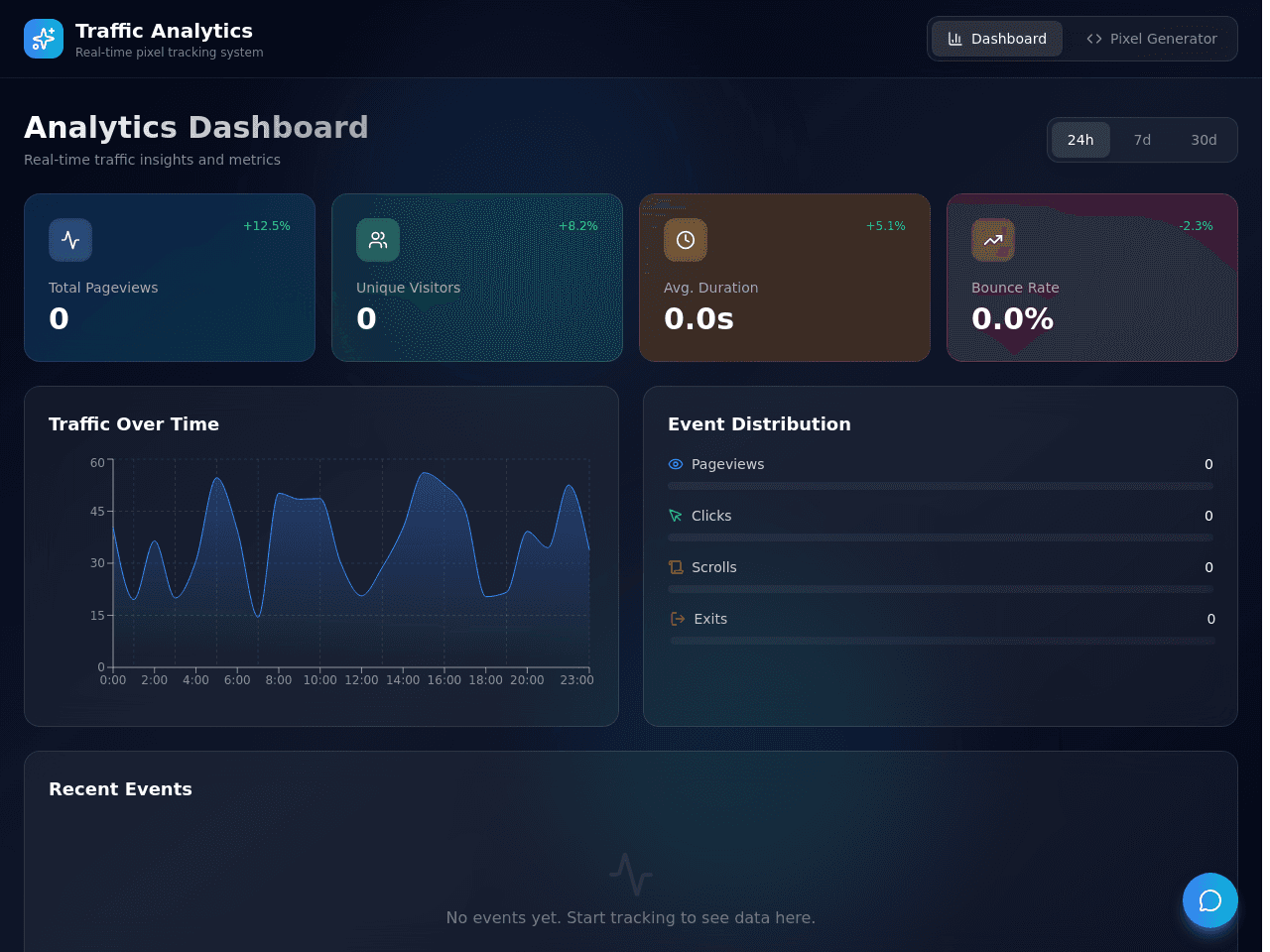
Task: Select the 30d time range
Action: pos(1204,140)
